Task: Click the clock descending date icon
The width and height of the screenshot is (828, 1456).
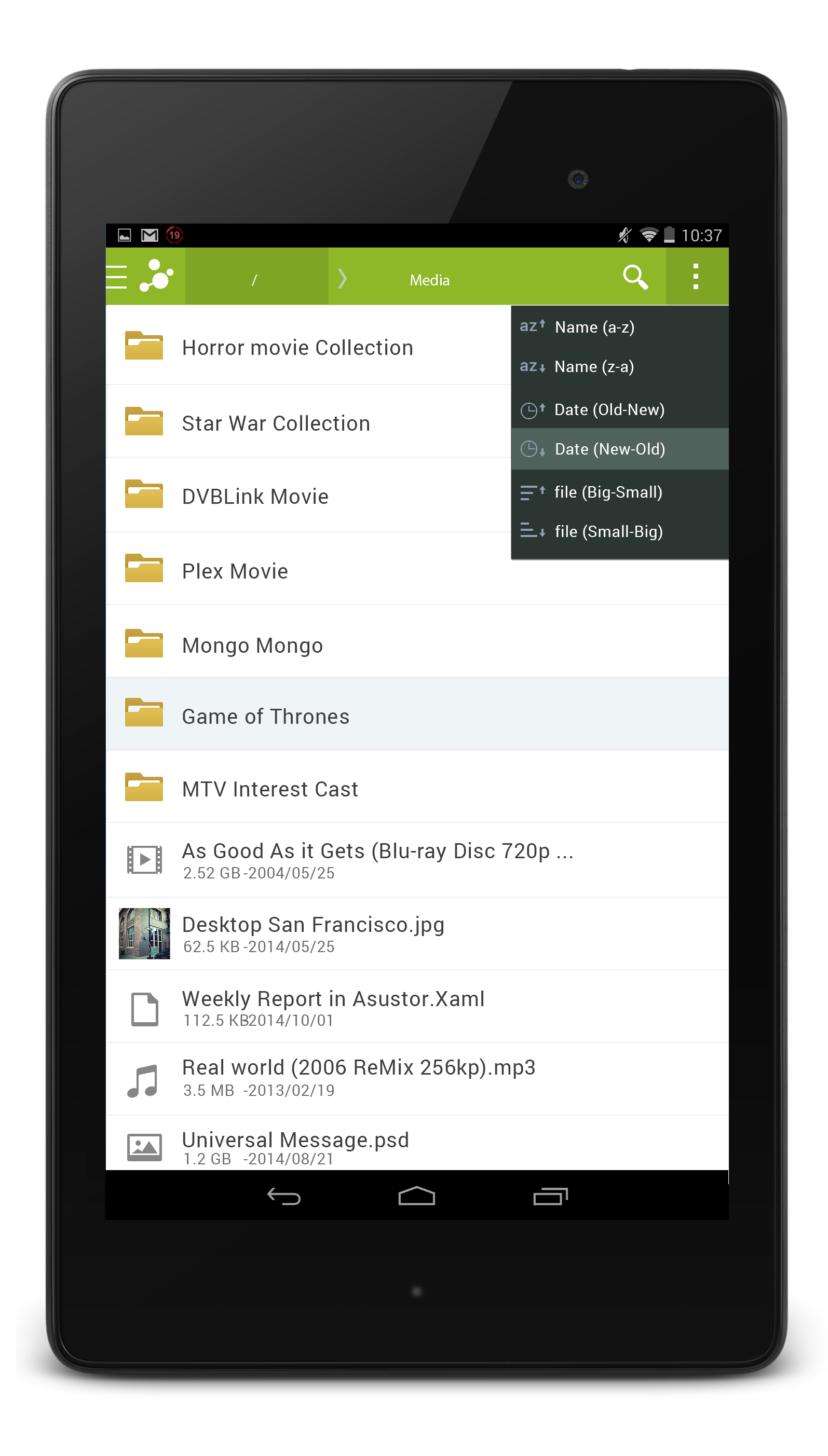Action: click(533, 449)
